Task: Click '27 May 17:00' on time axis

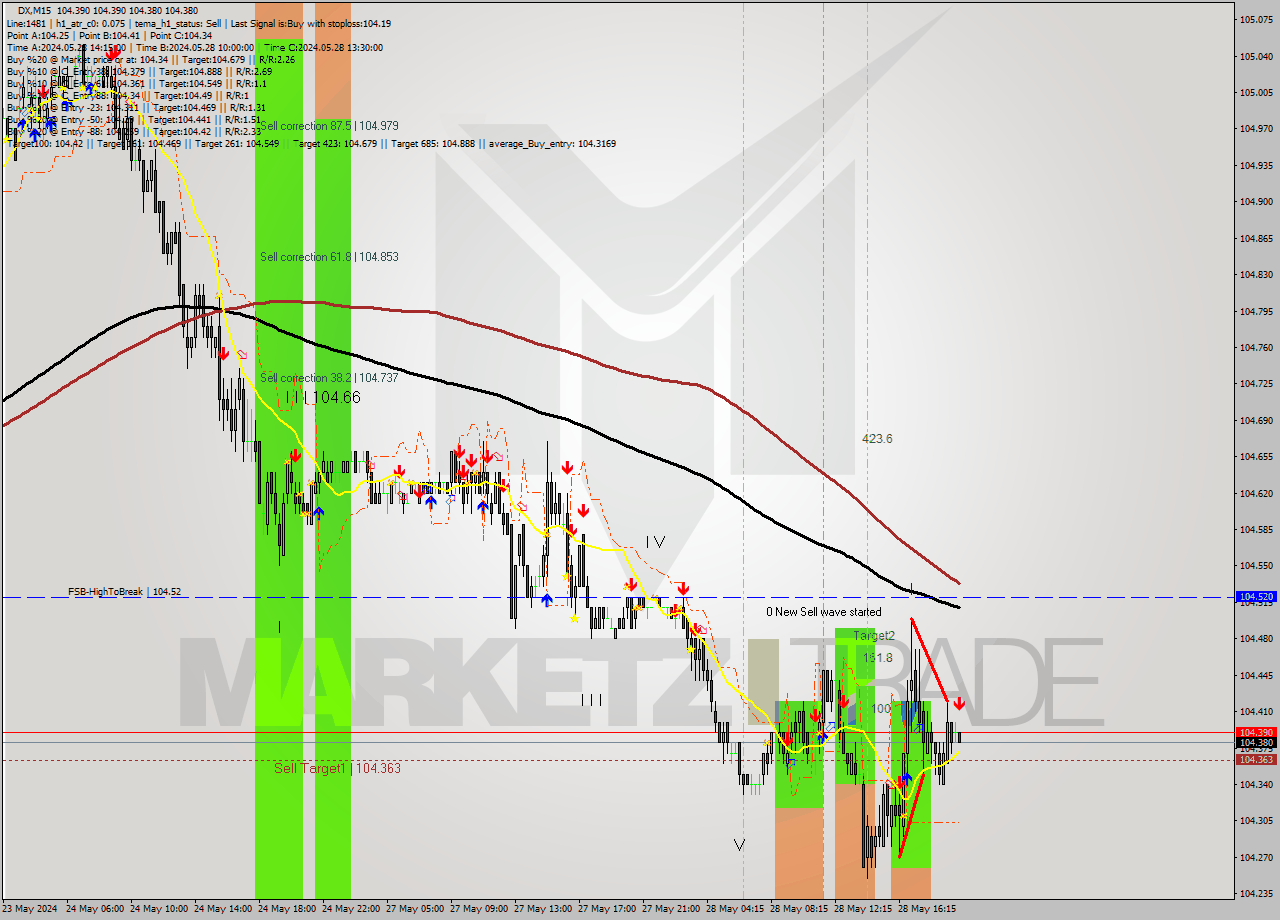Action: 607,909
